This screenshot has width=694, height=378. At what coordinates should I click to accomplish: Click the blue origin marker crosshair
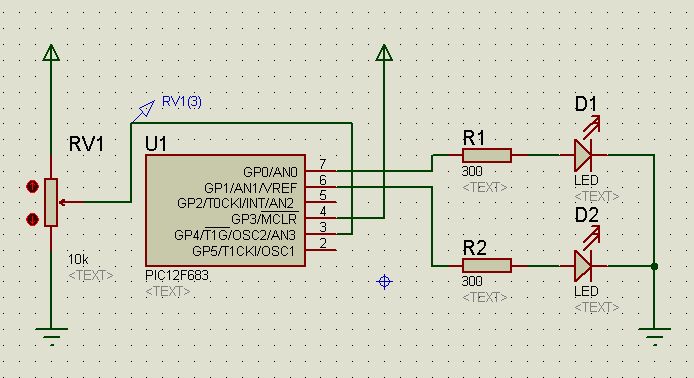[384, 282]
